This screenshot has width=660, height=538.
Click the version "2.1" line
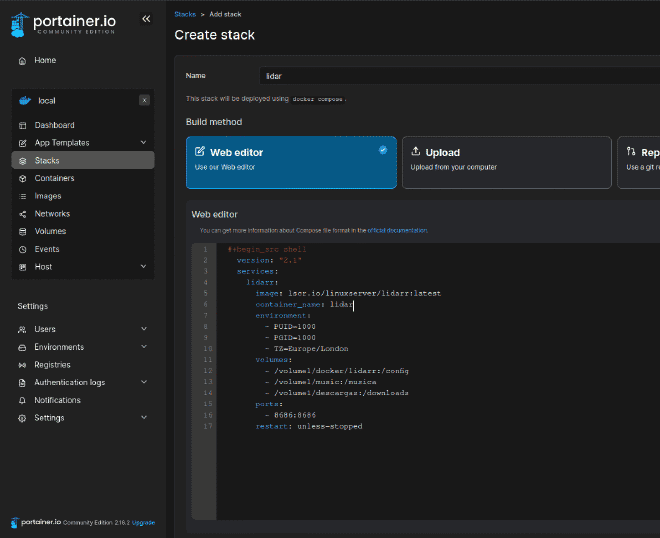tap(269, 261)
